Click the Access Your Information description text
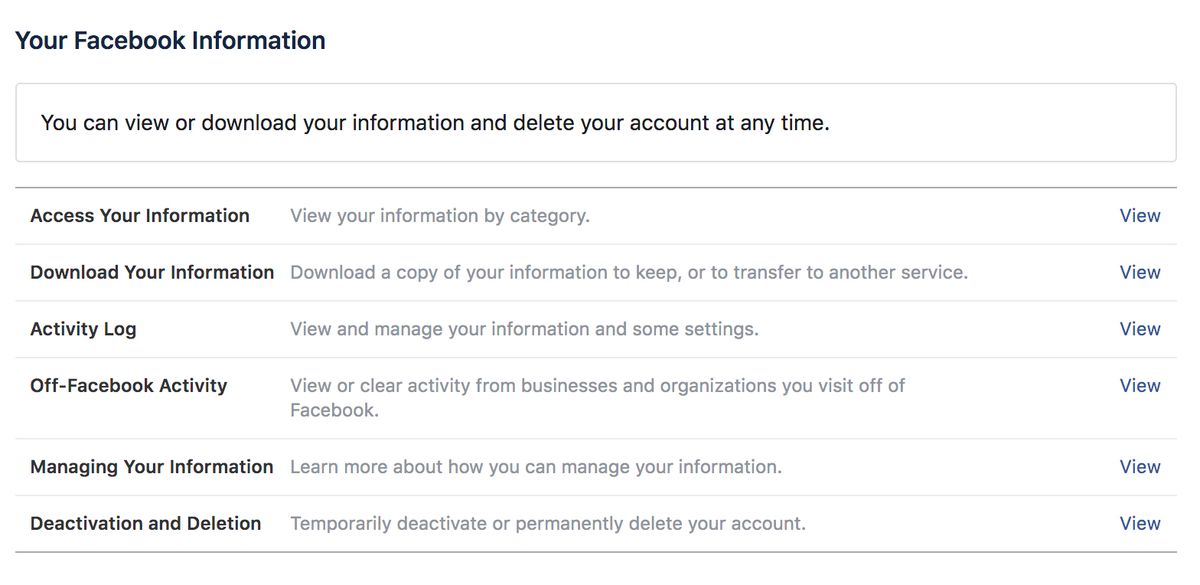Viewport: 1200px width, 585px height. tap(439, 216)
